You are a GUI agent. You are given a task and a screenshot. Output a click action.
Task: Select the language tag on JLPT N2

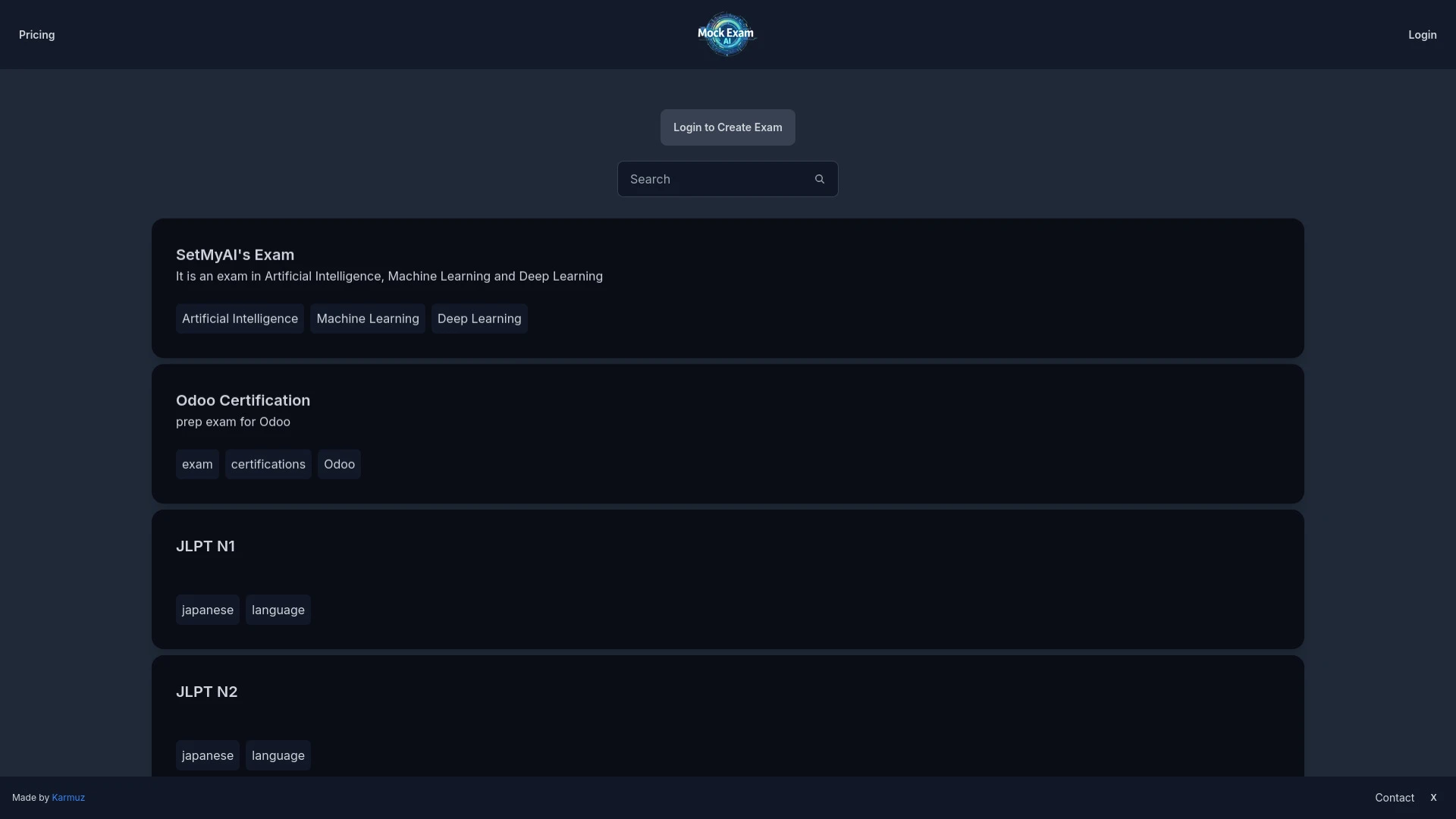coord(278,755)
